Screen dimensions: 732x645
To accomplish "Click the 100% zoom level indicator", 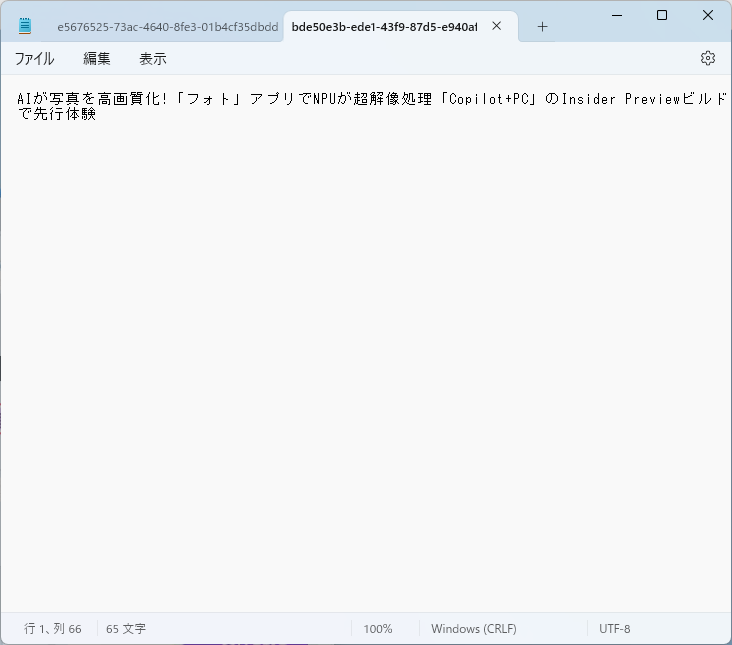I will click(x=378, y=629).
